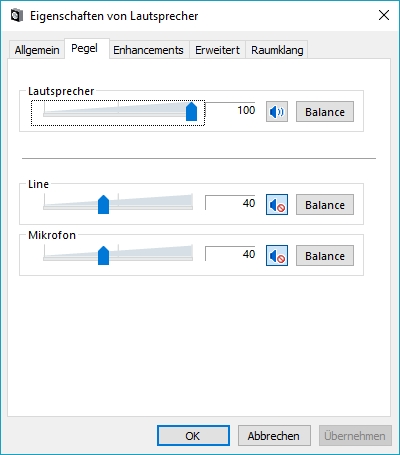Open Balance for Lautsprecher

coord(325,112)
